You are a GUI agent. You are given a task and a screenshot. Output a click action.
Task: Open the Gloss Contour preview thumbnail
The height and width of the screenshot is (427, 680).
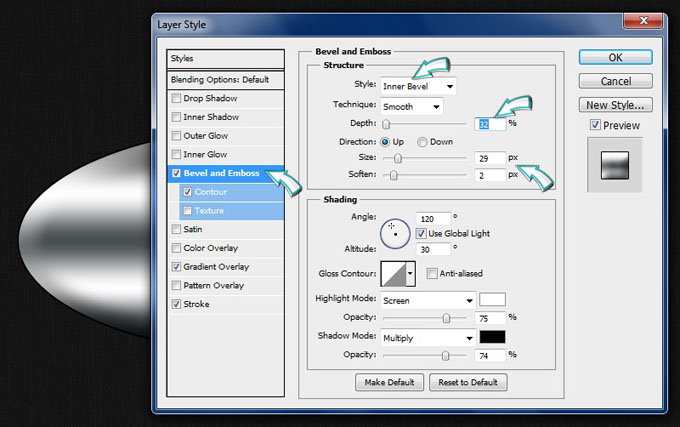point(393,274)
